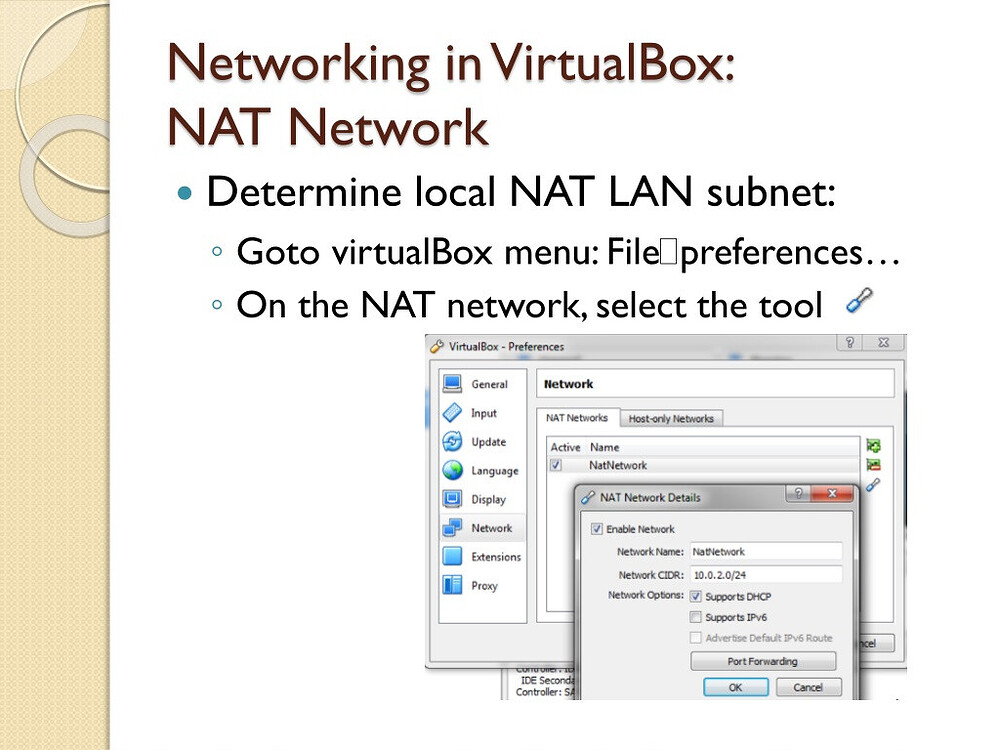This screenshot has width=999, height=750.
Task: Disable the Supports DHCP option
Action: click(696, 597)
